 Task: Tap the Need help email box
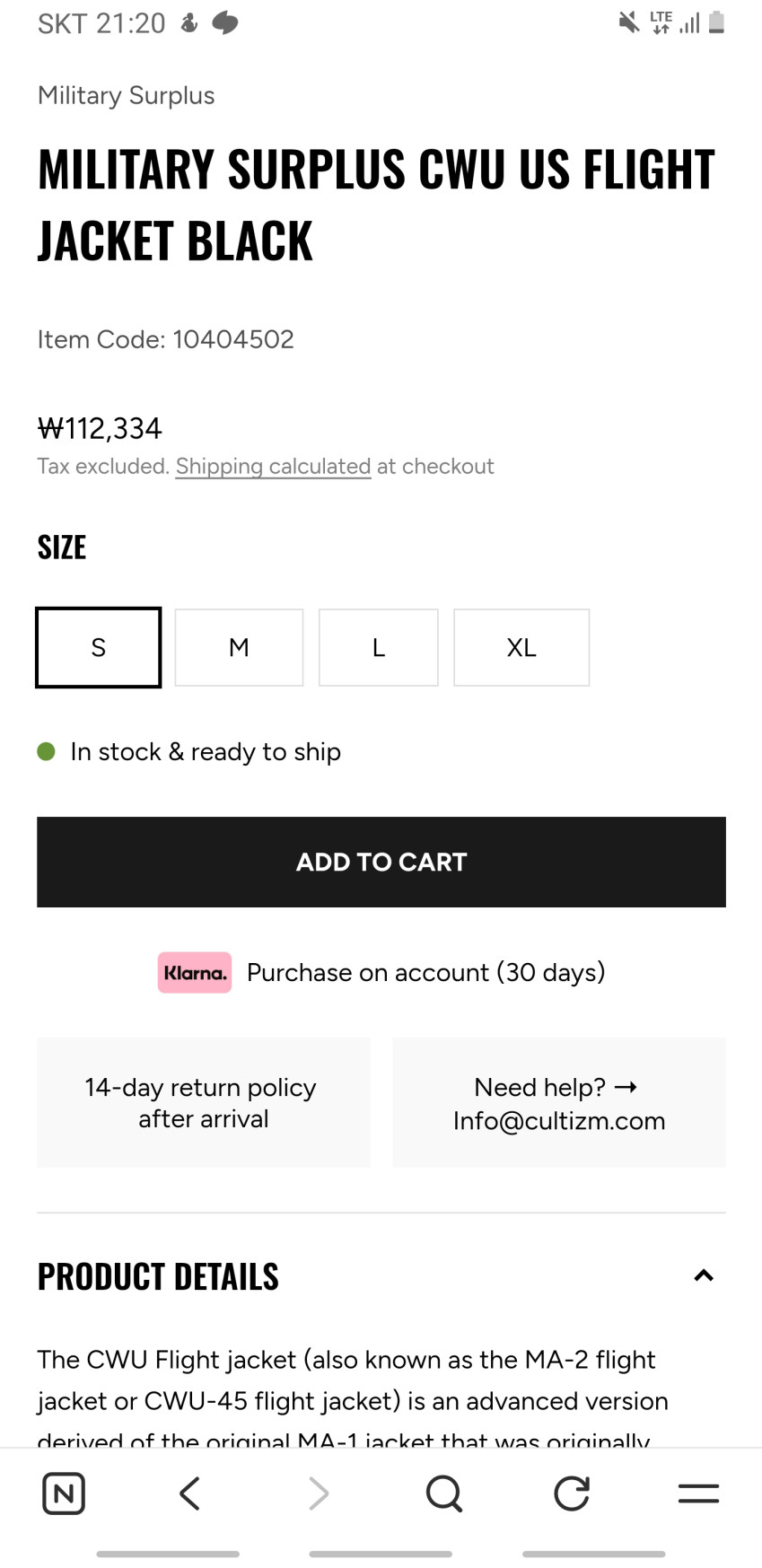tap(559, 1103)
